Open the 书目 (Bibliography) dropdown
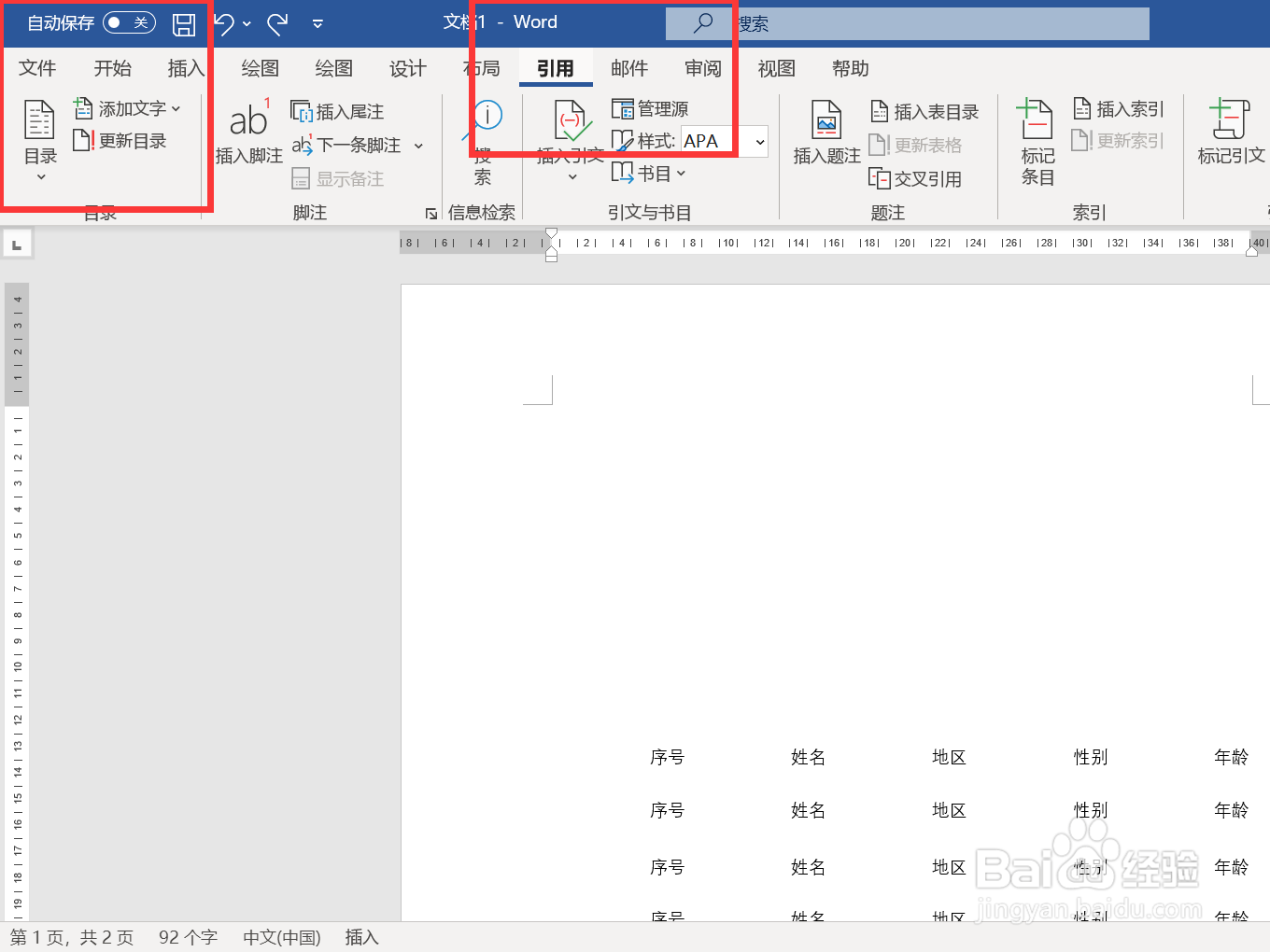The height and width of the screenshot is (952, 1270). (x=649, y=174)
